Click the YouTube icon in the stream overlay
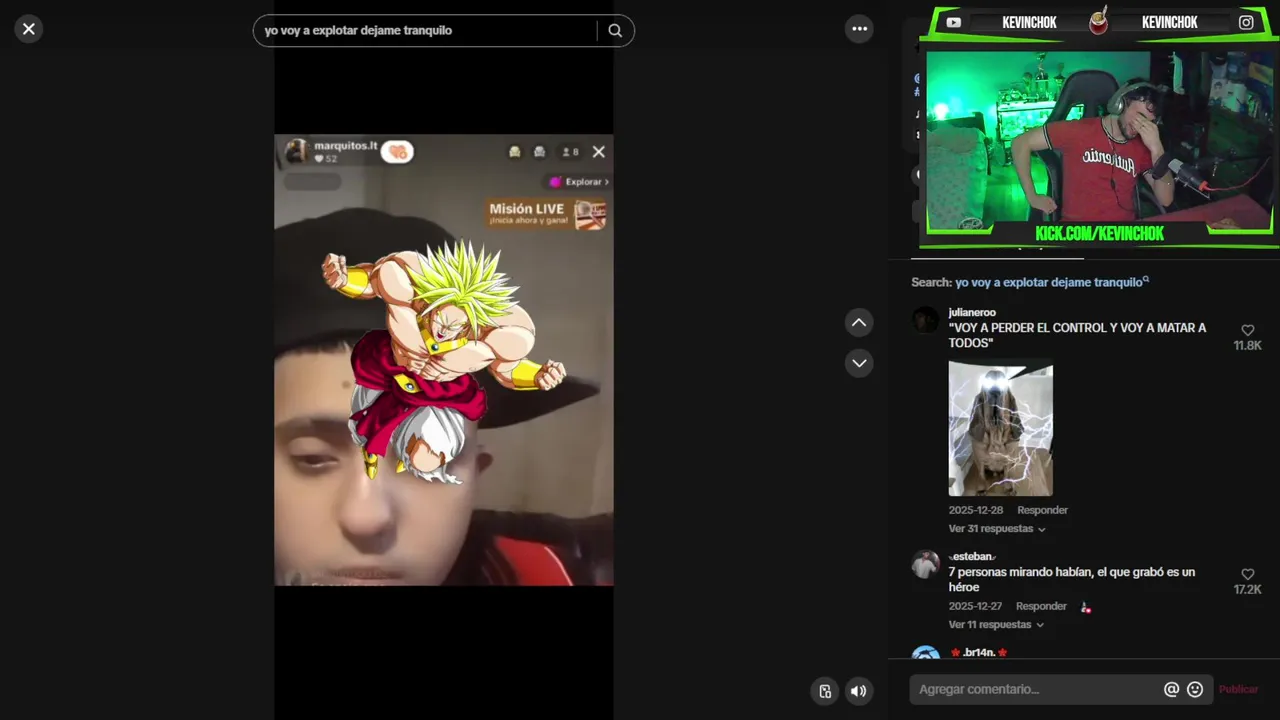The image size is (1280, 720). (x=954, y=22)
